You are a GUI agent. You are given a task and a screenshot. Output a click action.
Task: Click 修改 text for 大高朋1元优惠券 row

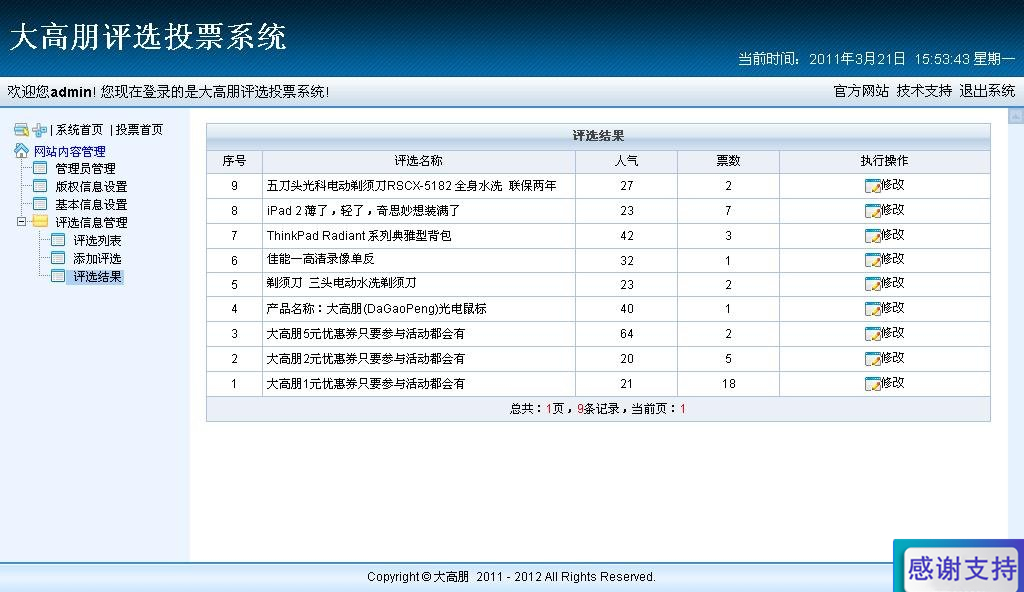tap(893, 382)
